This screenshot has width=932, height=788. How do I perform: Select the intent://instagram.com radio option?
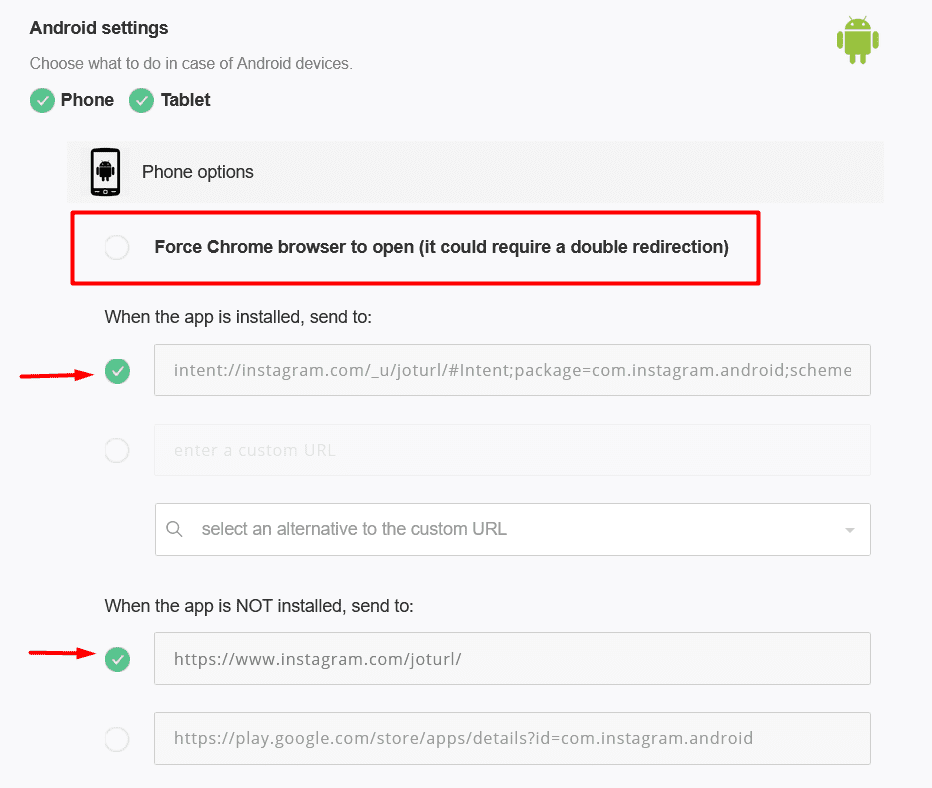118,371
